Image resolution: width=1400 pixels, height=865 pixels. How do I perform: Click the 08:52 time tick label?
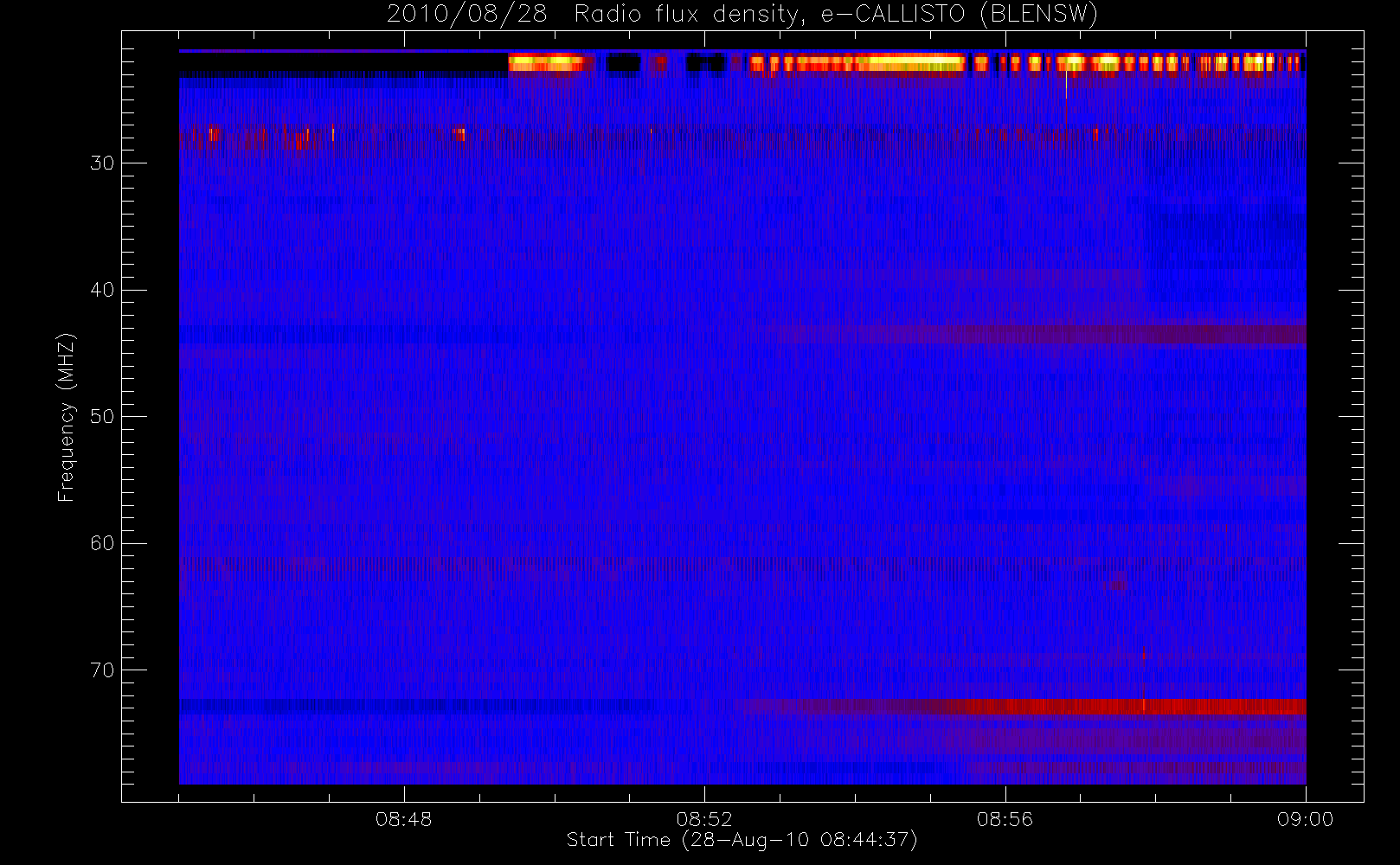[704, 819]
